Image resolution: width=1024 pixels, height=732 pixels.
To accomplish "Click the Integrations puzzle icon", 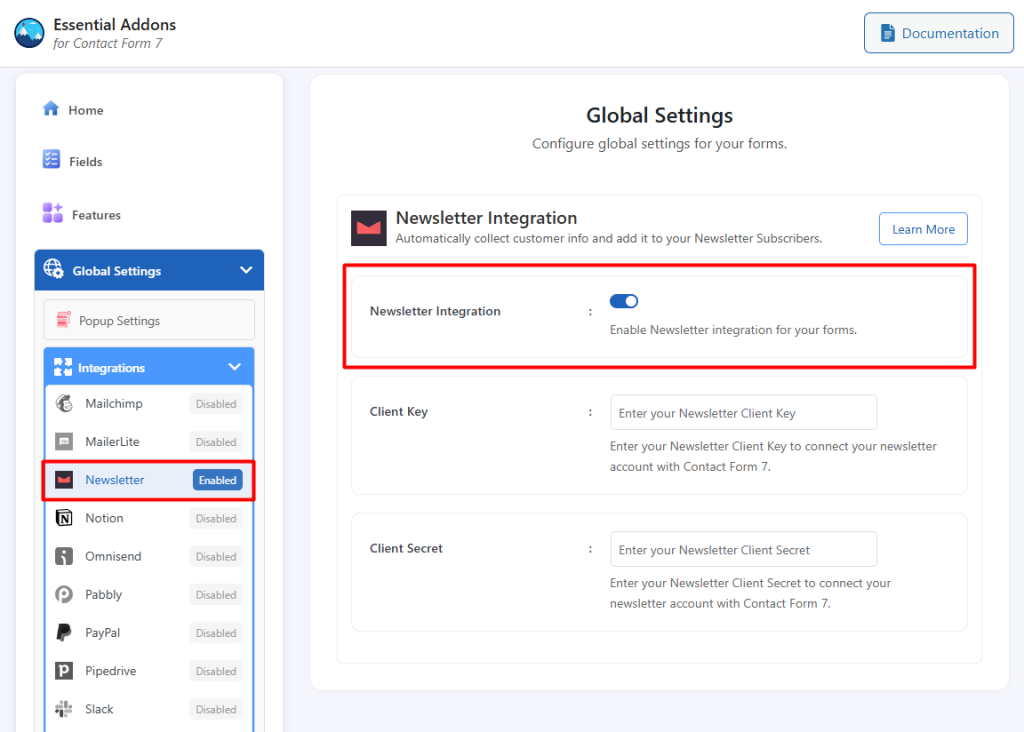I will click(x=63, y=367).
